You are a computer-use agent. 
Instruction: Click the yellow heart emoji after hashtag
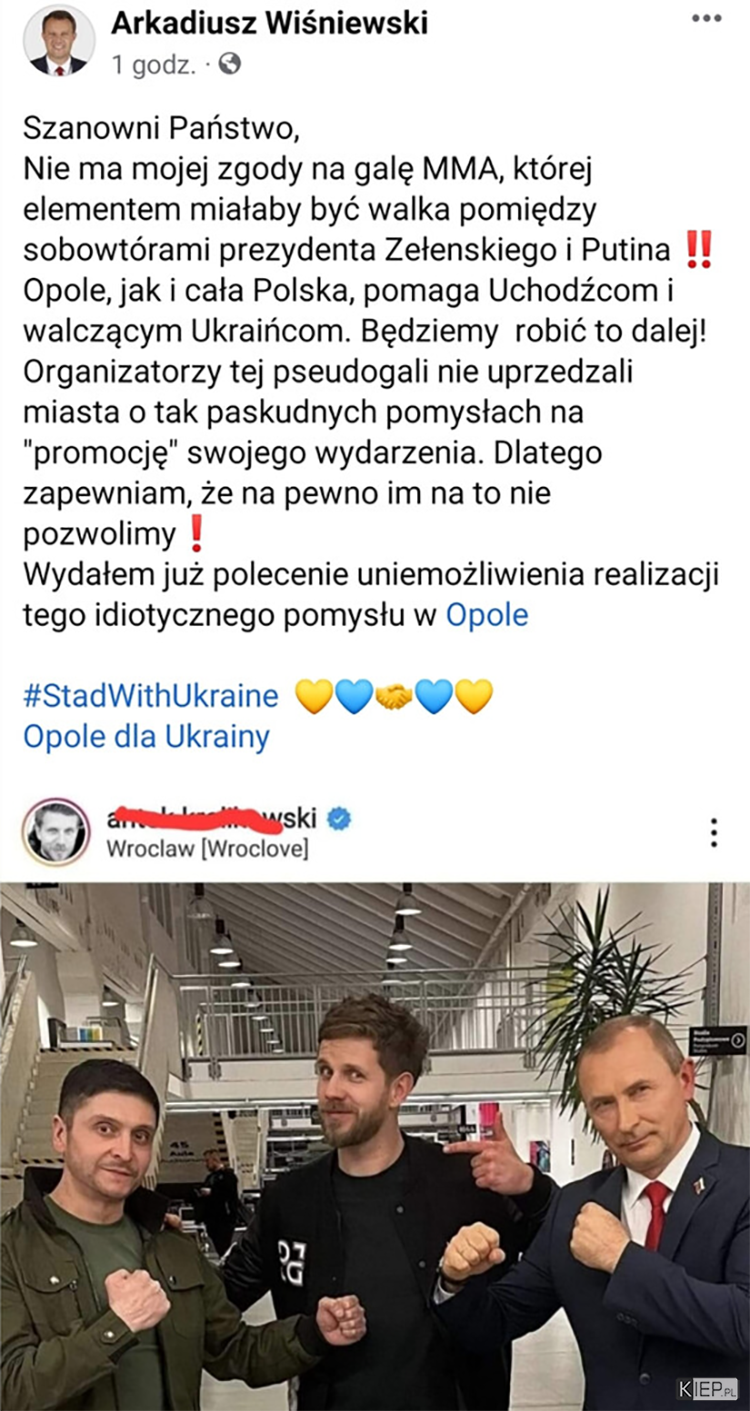[314, 696]
